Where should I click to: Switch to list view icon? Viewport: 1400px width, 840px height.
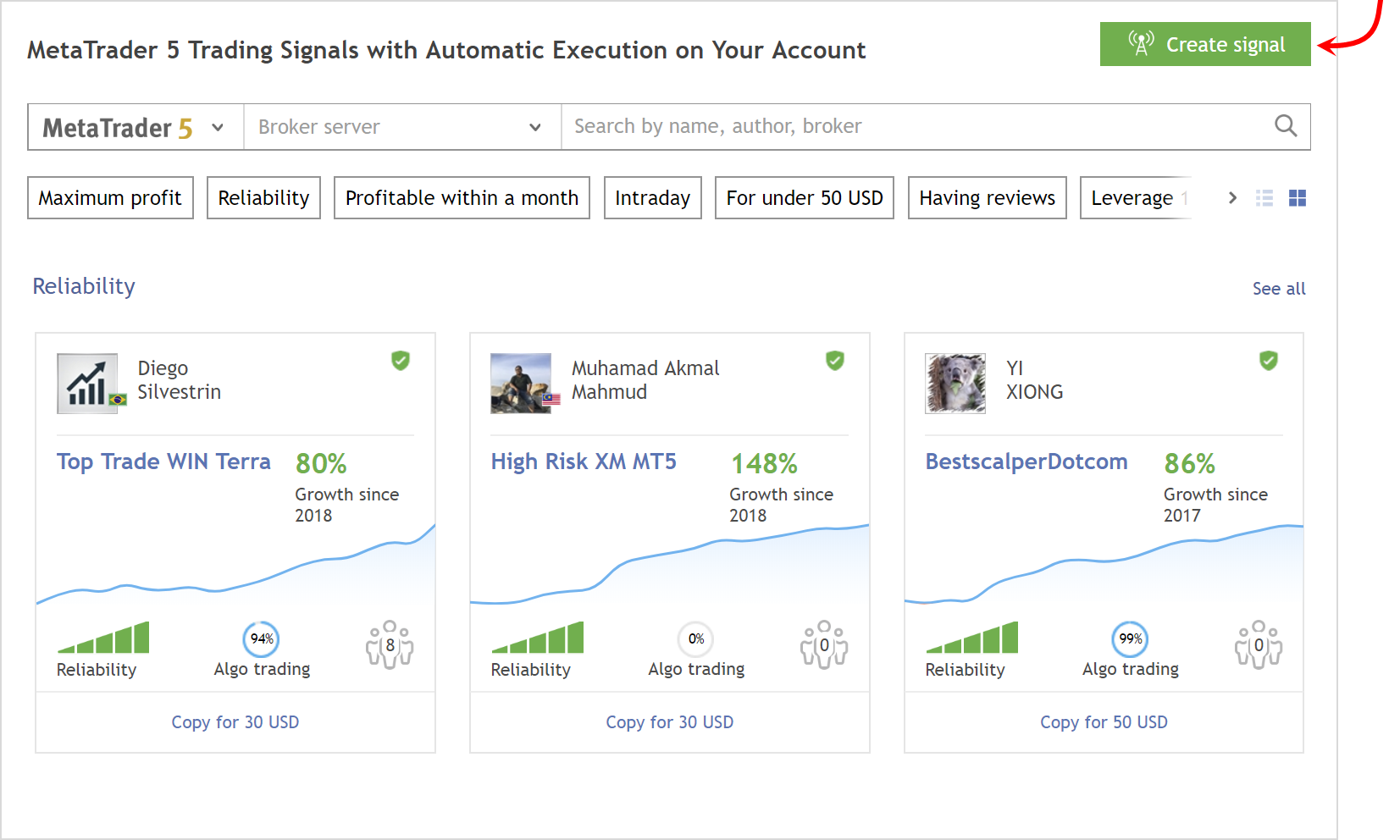click(x=1264, y=198)
